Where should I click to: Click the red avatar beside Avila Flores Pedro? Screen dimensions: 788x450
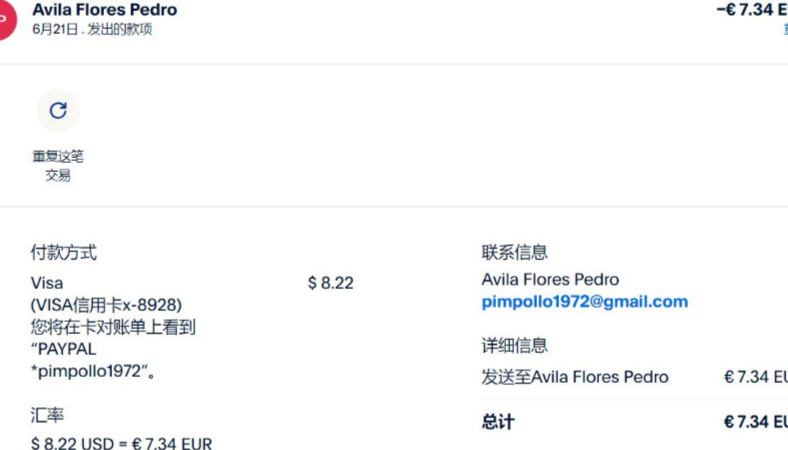5,20
